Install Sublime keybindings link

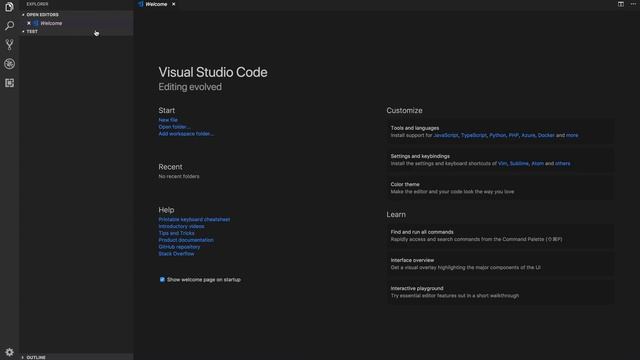519,164
